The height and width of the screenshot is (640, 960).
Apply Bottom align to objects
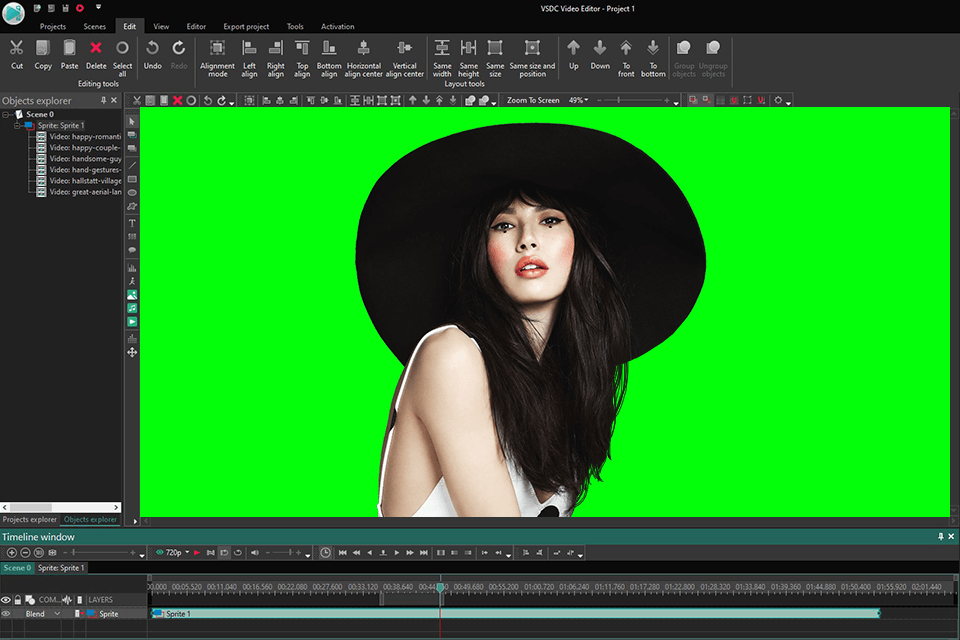[329, 58]
